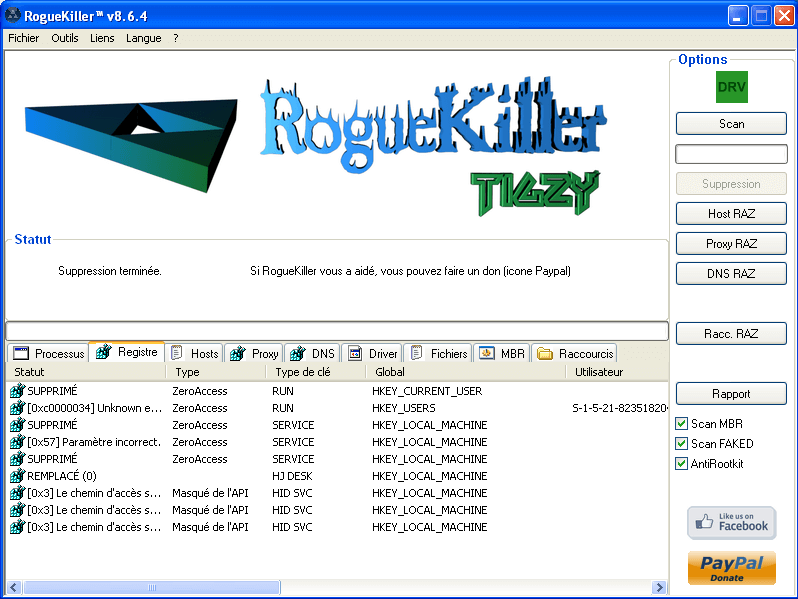The height and width of the screenshot is (599, 798).
Task: Click the horizontal scrollbar thumb
Action: tap(152, 587)
